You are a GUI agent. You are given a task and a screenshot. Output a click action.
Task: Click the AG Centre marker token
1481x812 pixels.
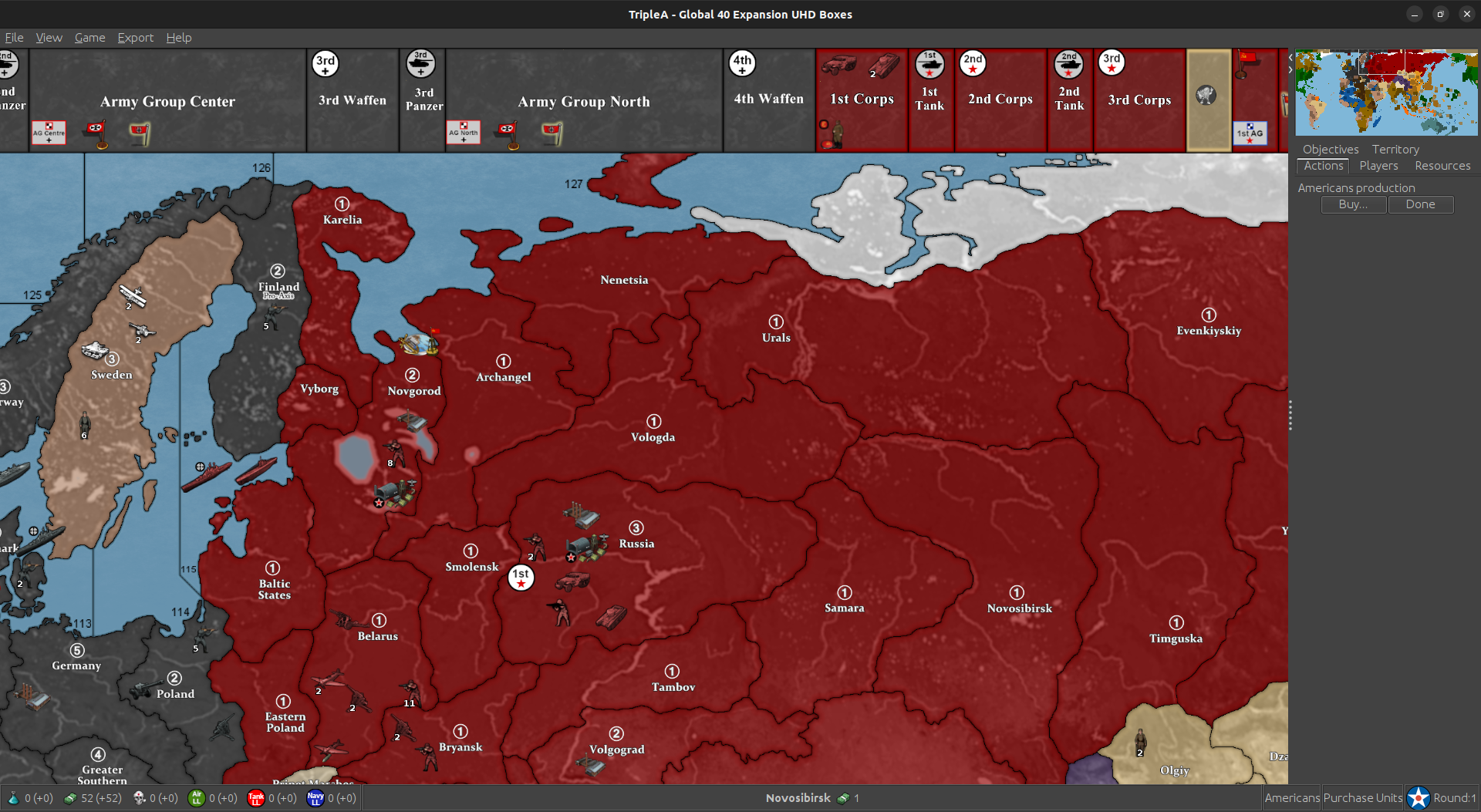click(49, 133)
